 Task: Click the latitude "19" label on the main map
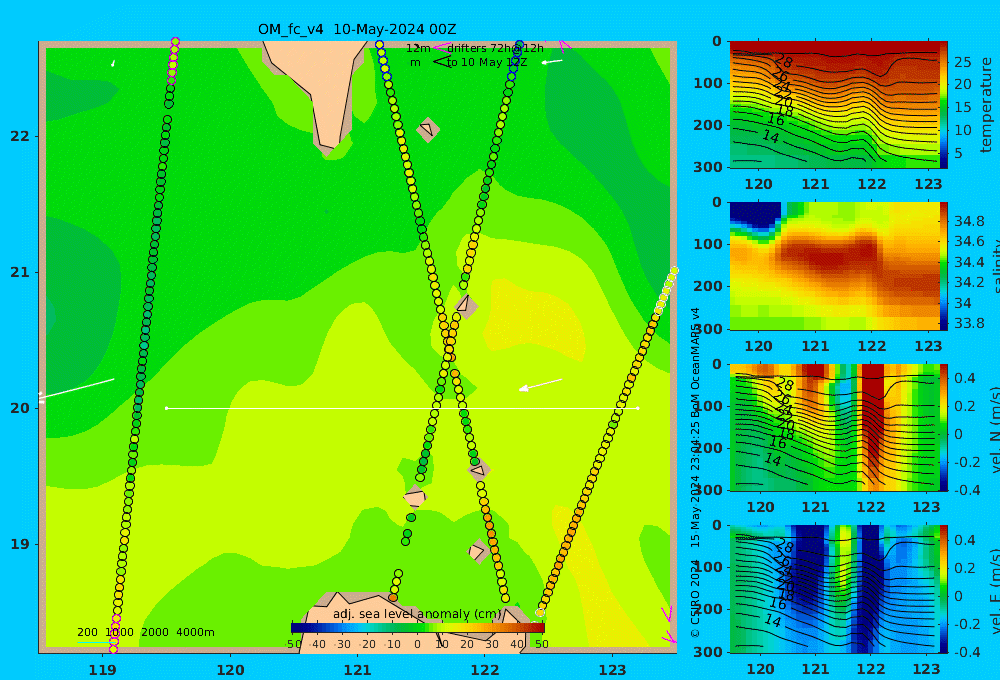click(x=20, y=544)
